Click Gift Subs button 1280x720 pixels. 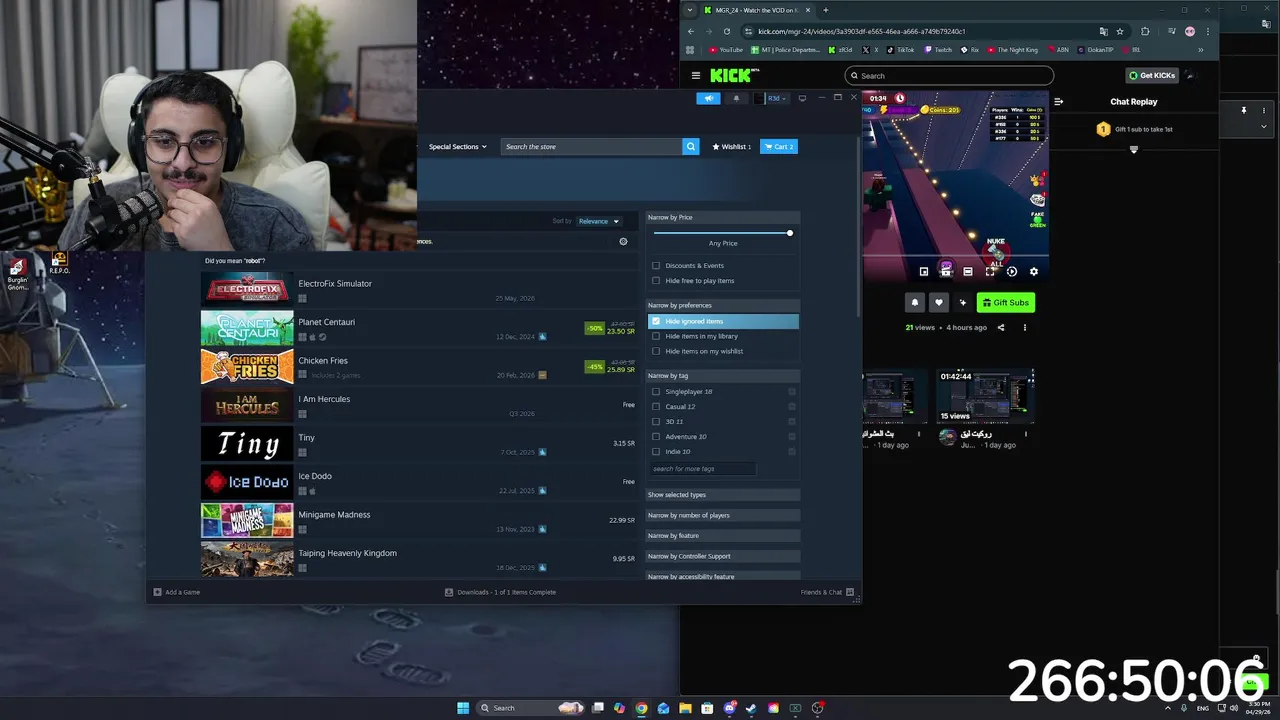[x=1005, y=302]
